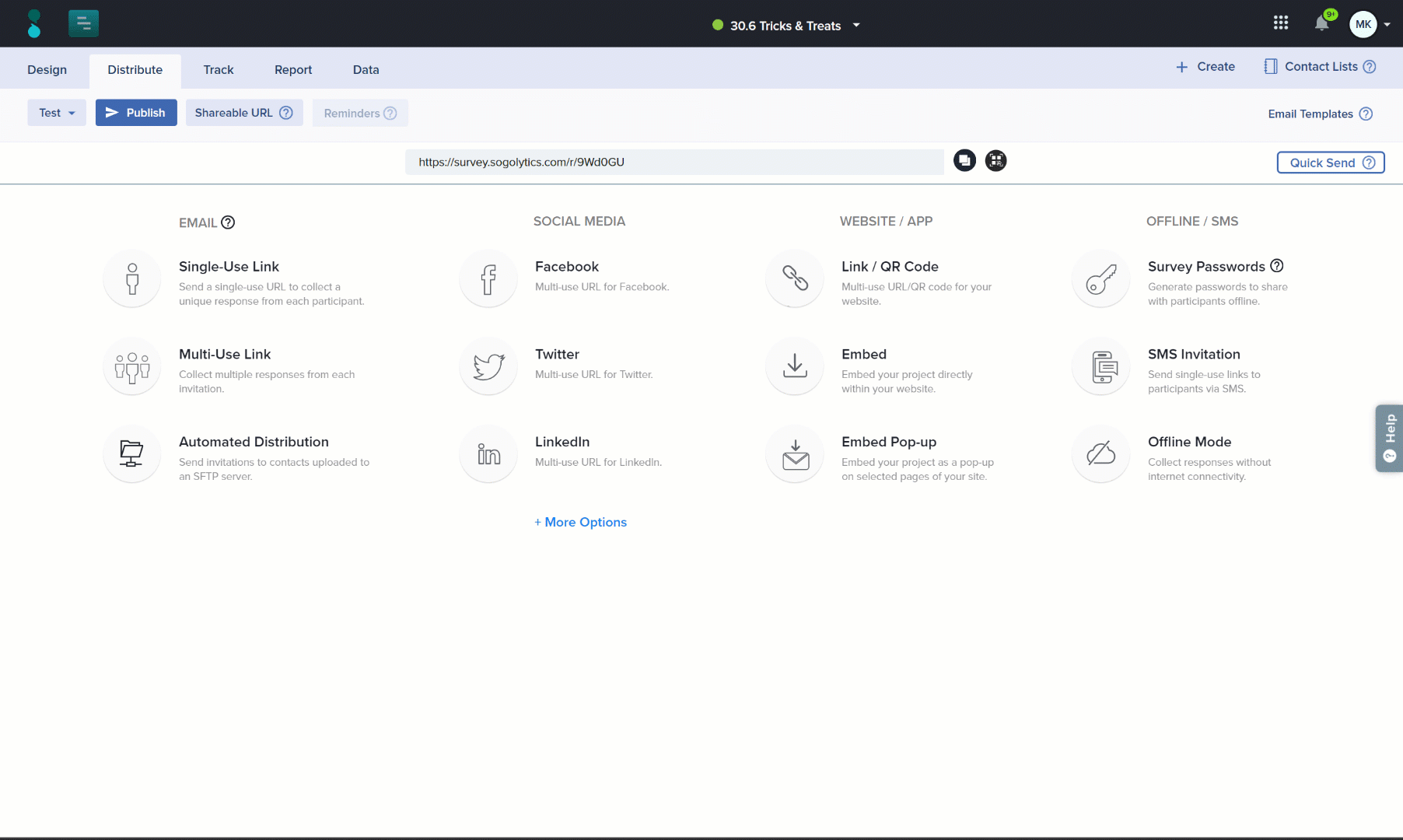Expand the MK account menu
Image resolution: width=1403 pixels, height=840 pixels.
point(1369,24)
